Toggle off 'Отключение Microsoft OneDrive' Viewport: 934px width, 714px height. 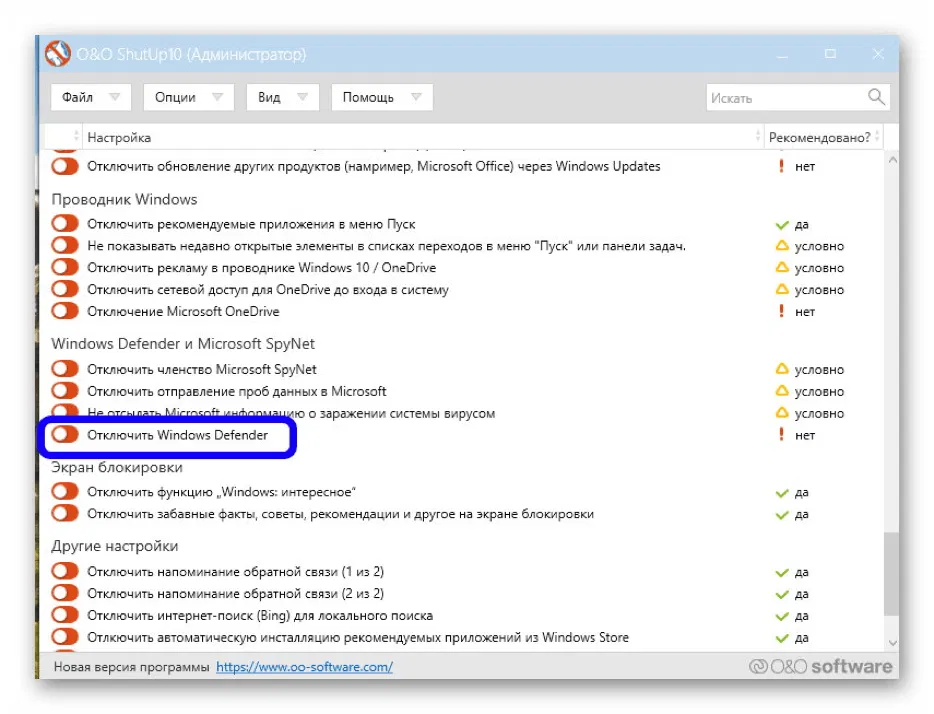64,311
